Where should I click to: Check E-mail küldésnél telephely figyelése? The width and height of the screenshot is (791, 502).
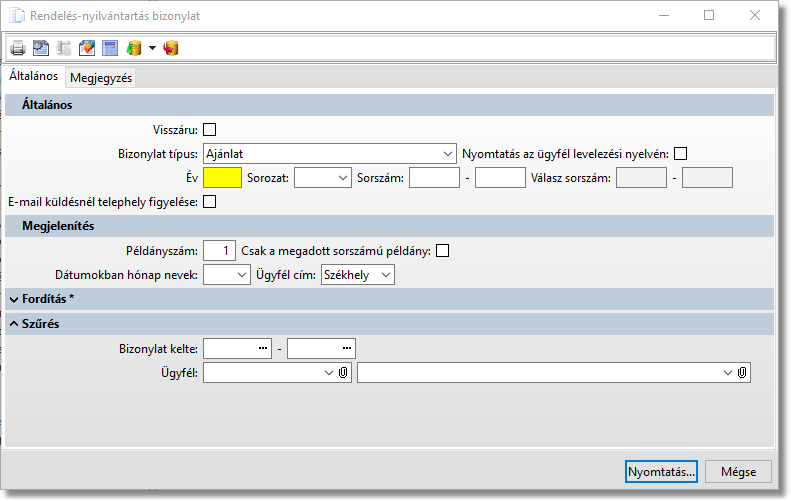click(x=210, y=202)
